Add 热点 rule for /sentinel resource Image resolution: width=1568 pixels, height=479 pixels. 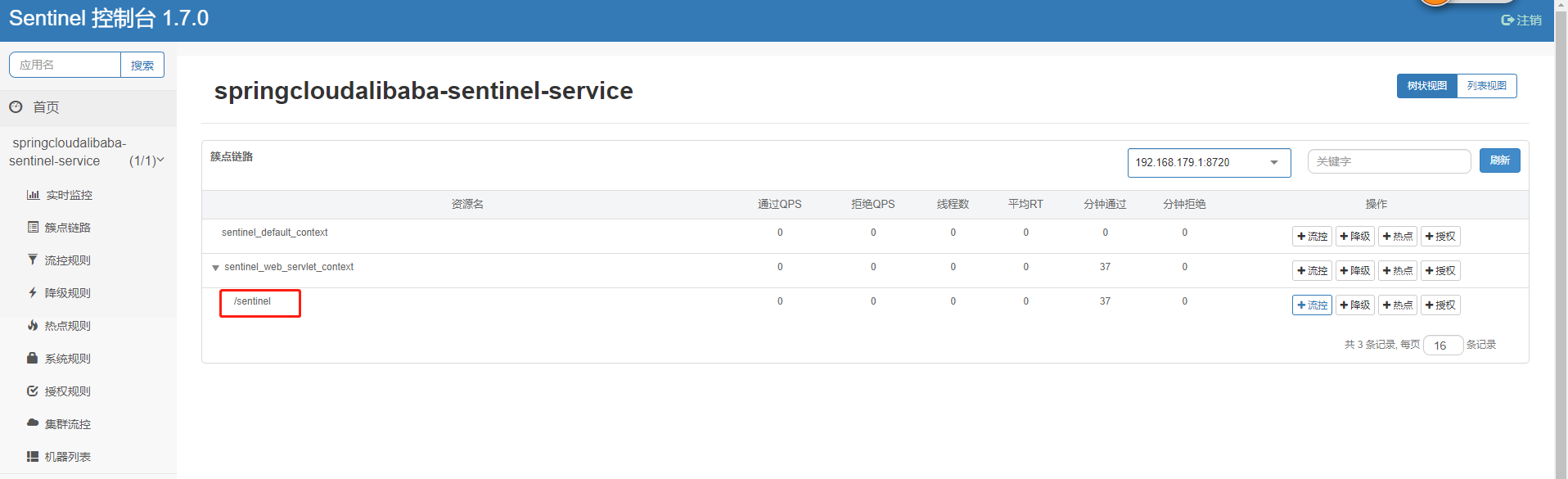click(x=1397, y=305)
